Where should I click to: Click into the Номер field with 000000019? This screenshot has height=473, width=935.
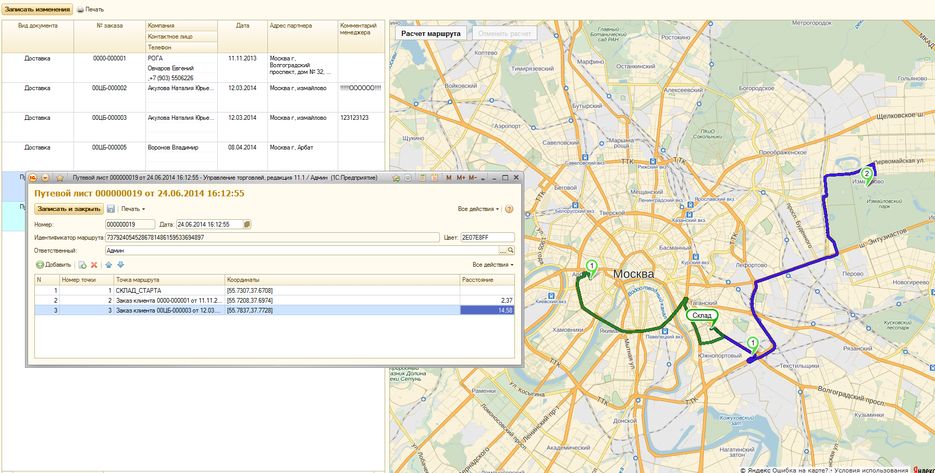[x=130, y=224]
